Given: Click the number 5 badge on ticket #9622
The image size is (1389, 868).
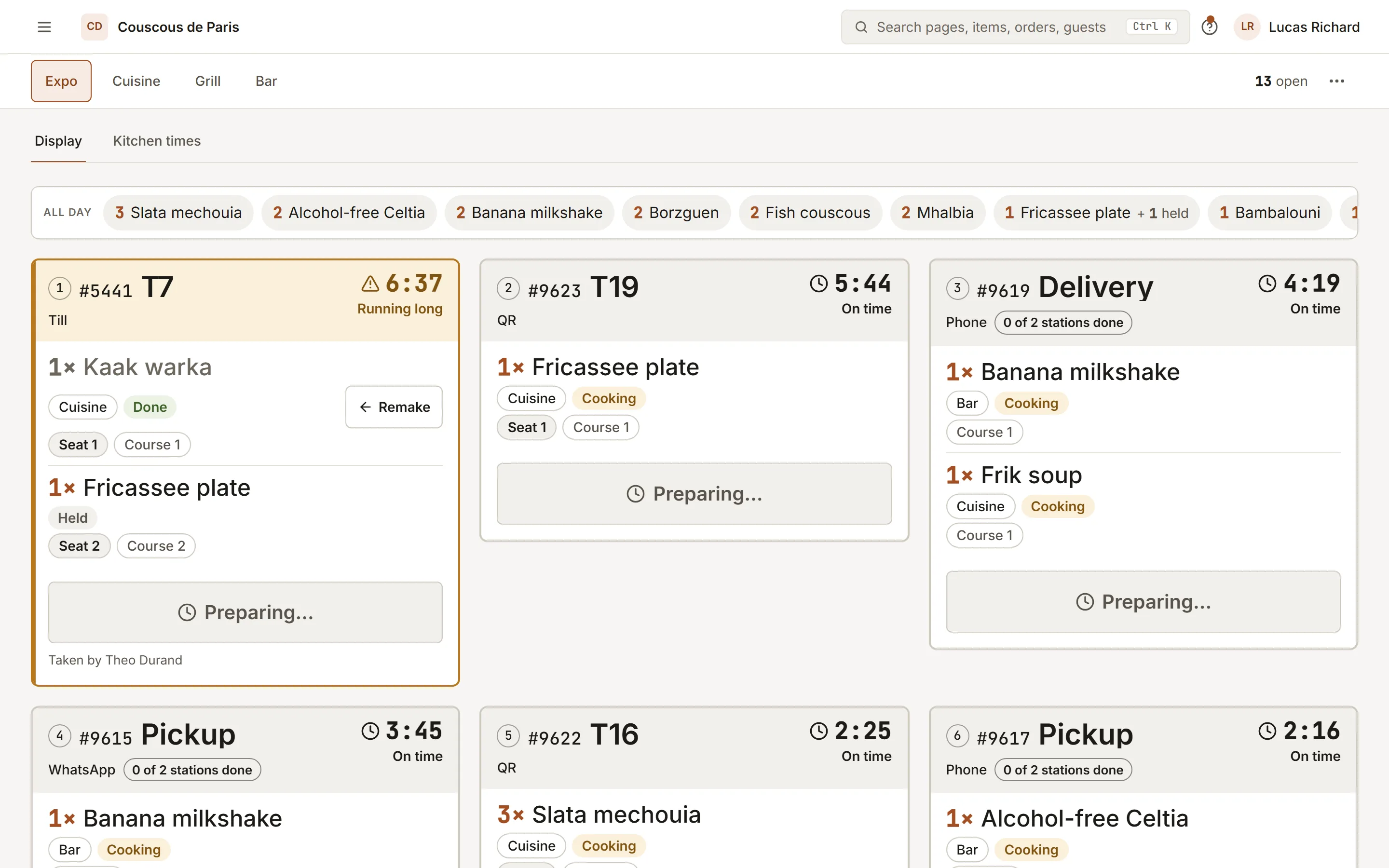Looking at the screenshot, I should [x=508, y=735].
